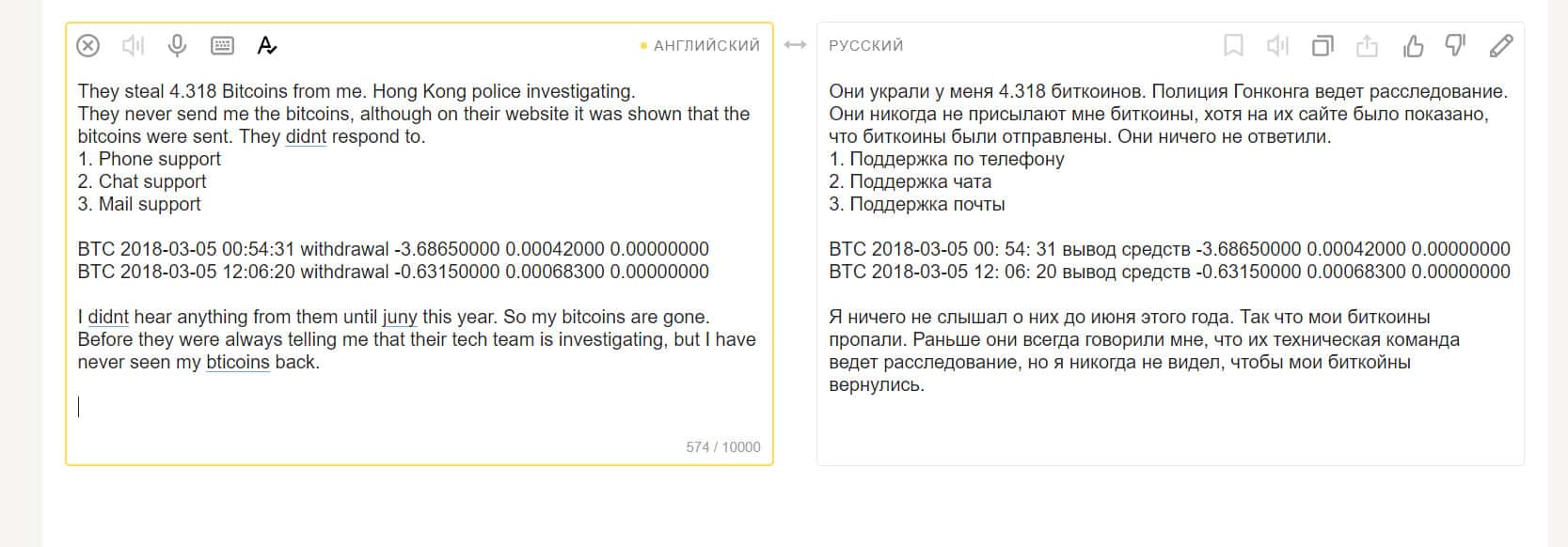Bookmark this translation to favorites
Viewport: 1568px width, 547px height.
[1232, 45]
